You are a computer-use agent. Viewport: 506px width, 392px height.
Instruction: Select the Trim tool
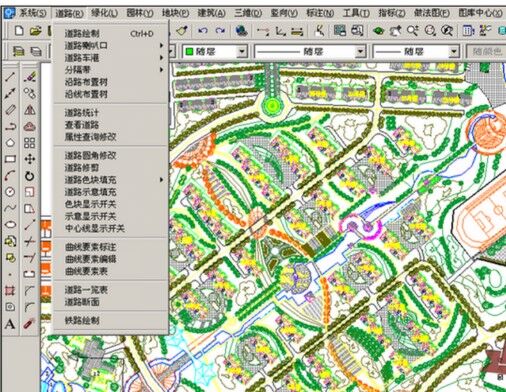30,241
